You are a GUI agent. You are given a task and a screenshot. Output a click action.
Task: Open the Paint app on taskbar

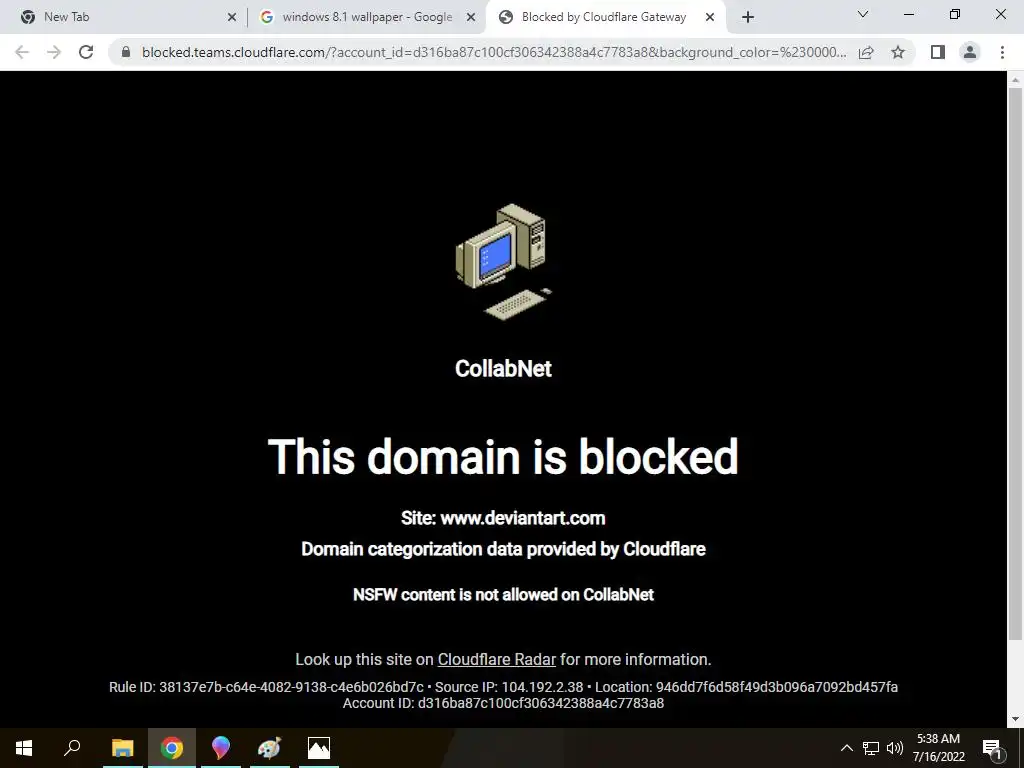click(x=269, y=748)
